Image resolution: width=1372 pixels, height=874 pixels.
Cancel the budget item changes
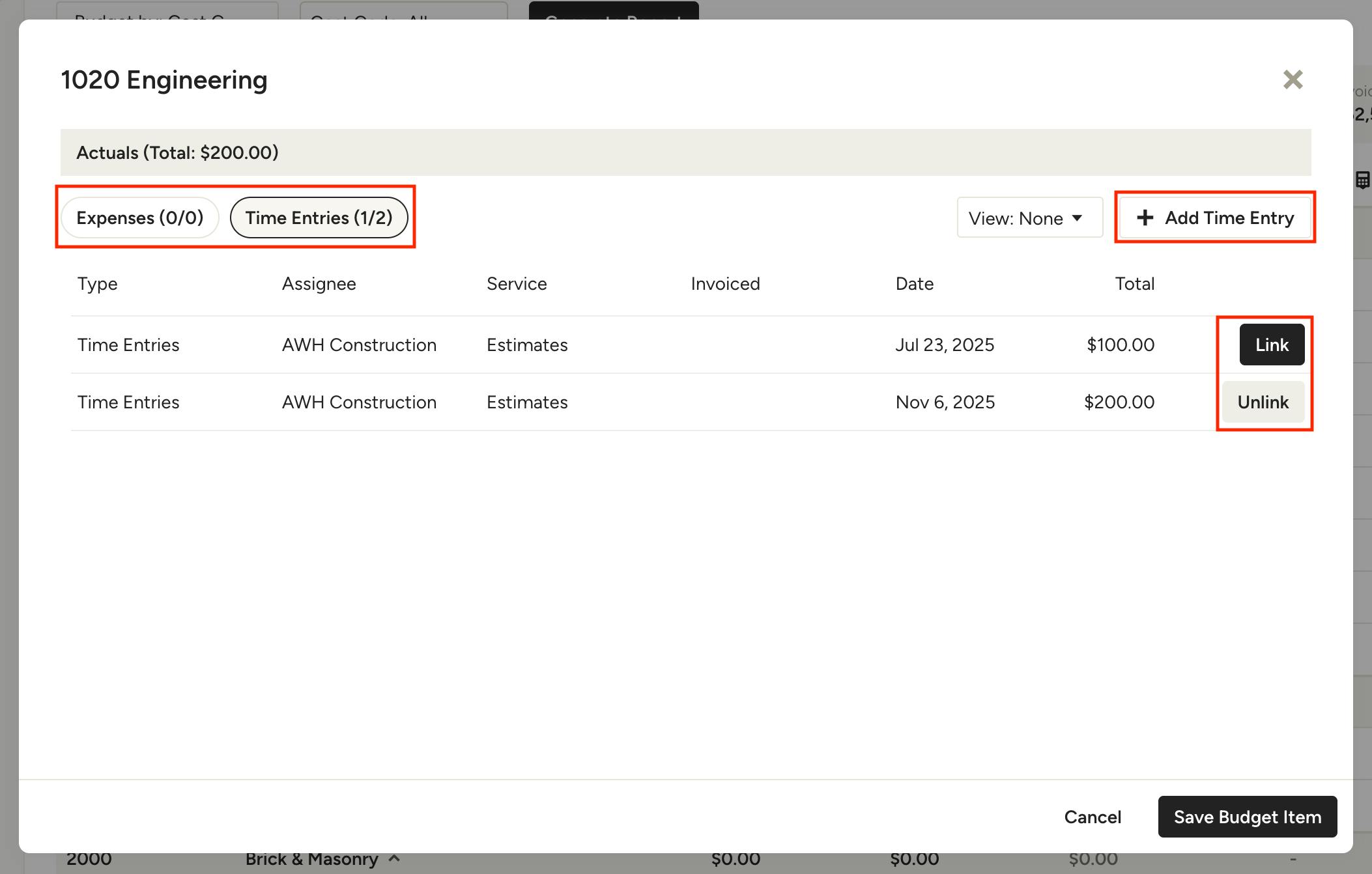coord(1093,817)
